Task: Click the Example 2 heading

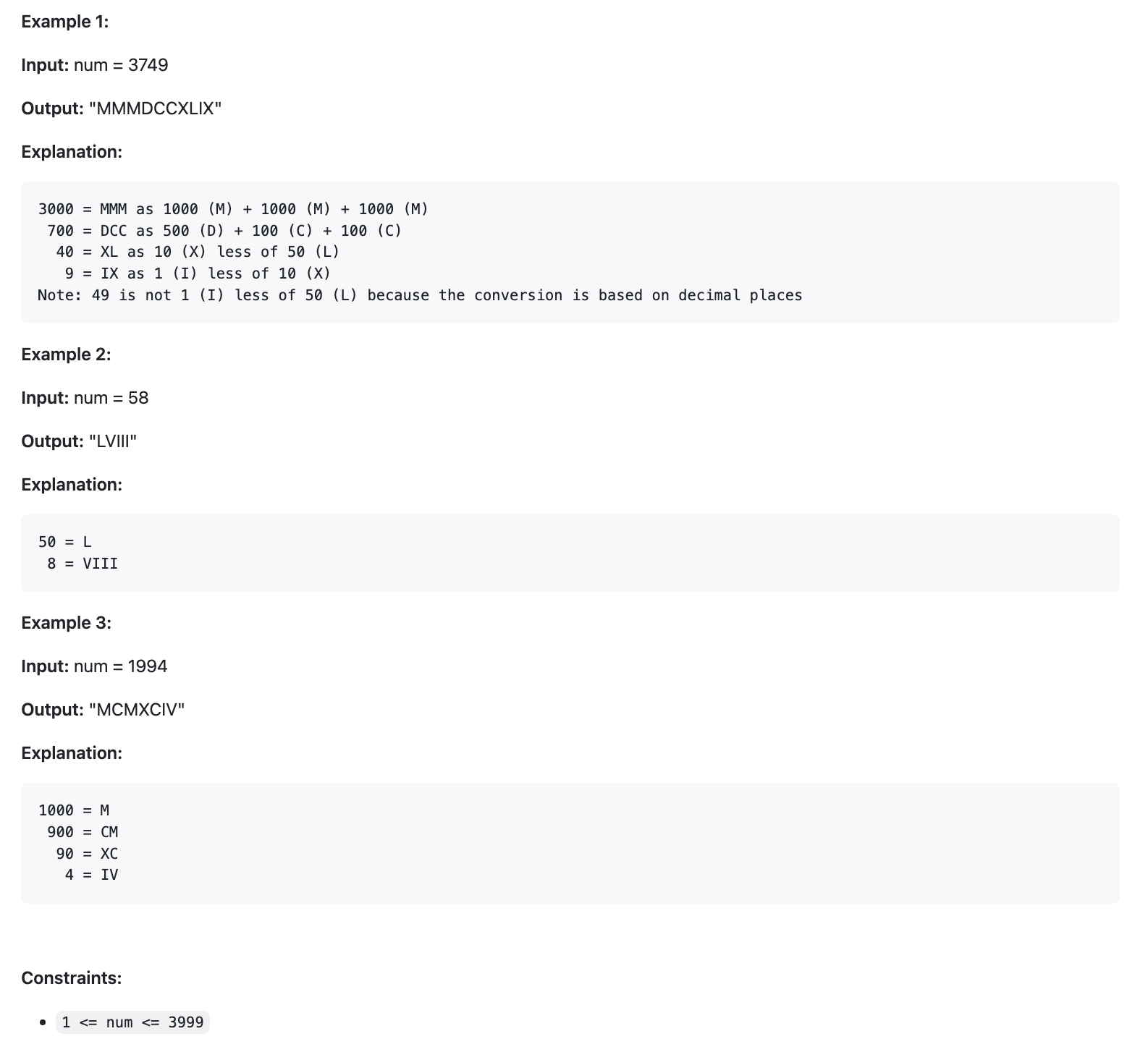Action: tap(66, 355)
